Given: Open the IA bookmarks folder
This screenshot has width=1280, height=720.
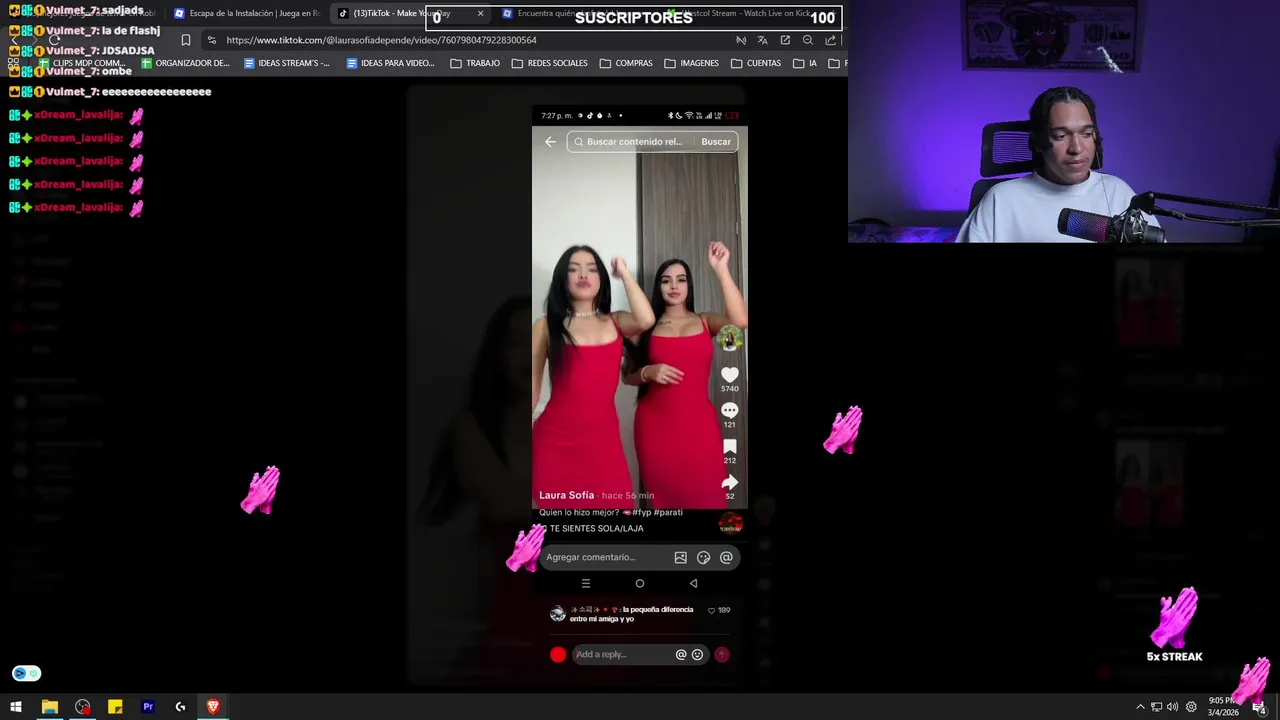Looking at the screenshot, I should click(x=805, y=63).
